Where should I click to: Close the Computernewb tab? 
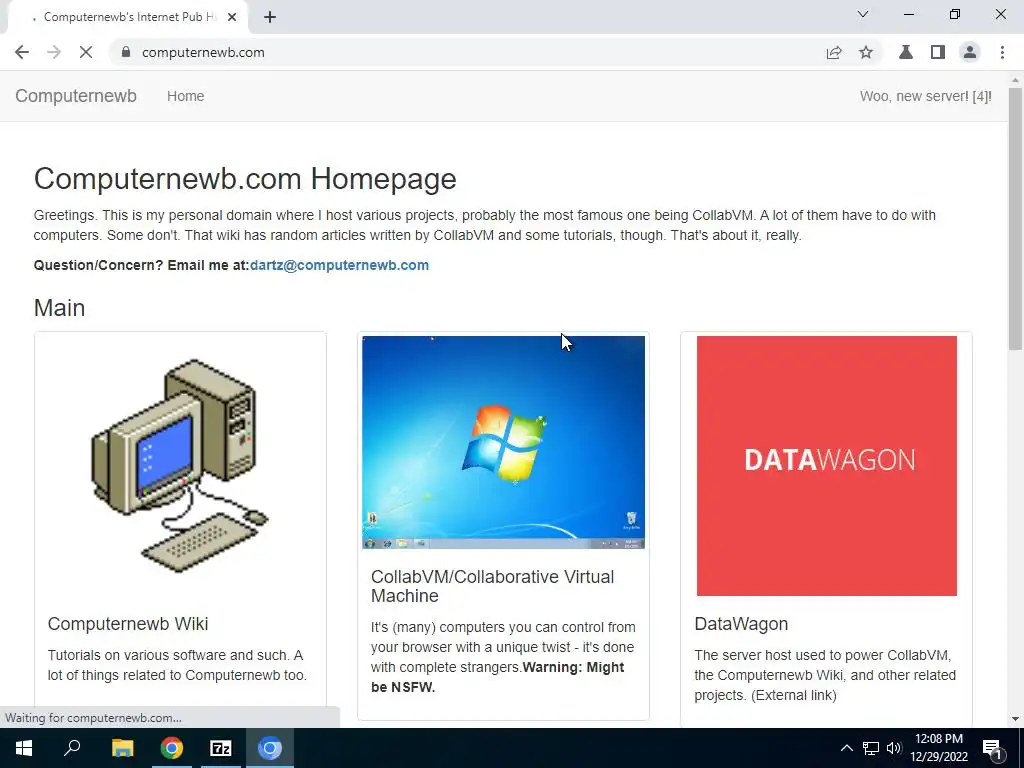coord(232,17)
